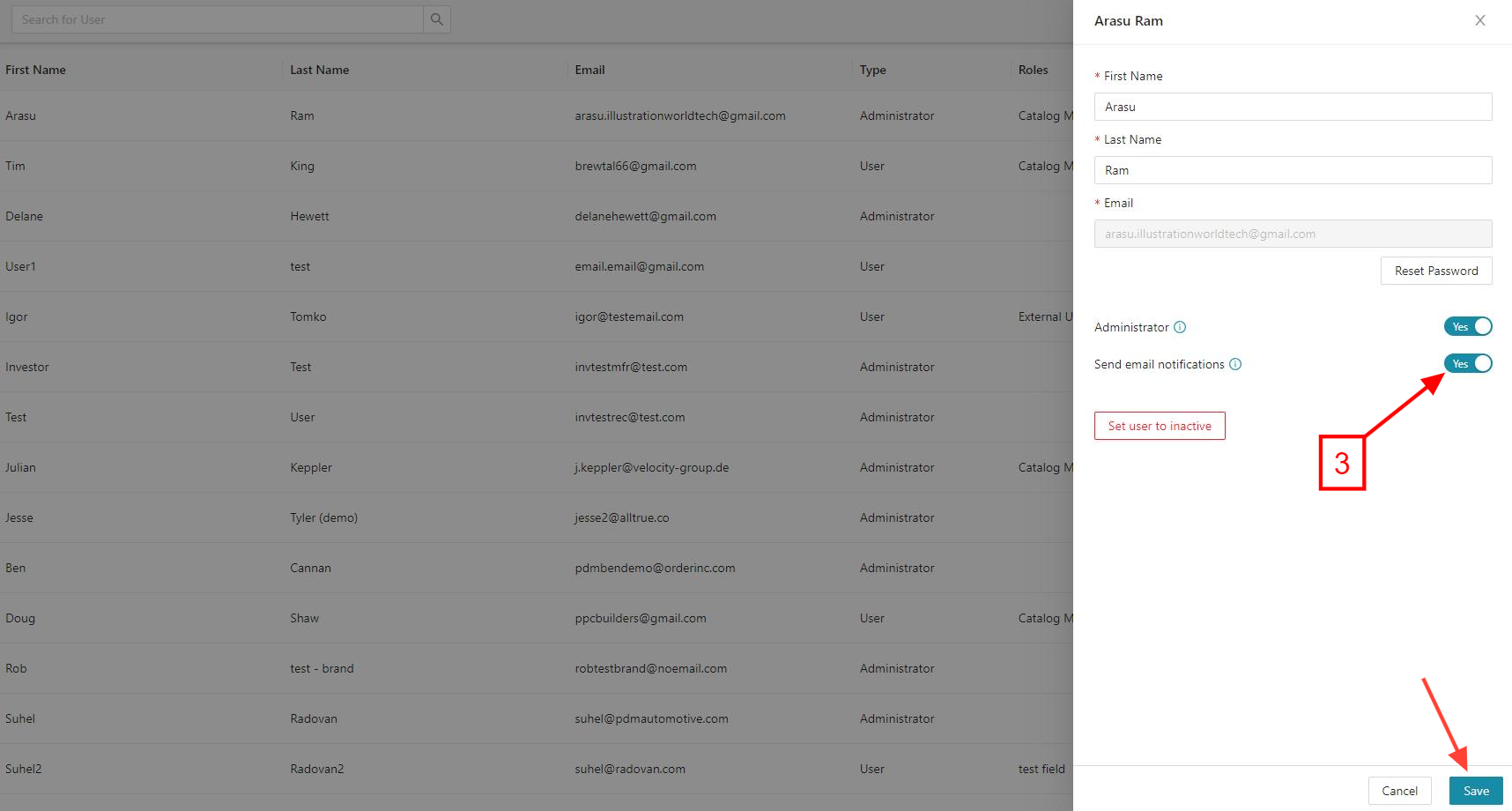Click last name Radovan2

tap(317, 769)
